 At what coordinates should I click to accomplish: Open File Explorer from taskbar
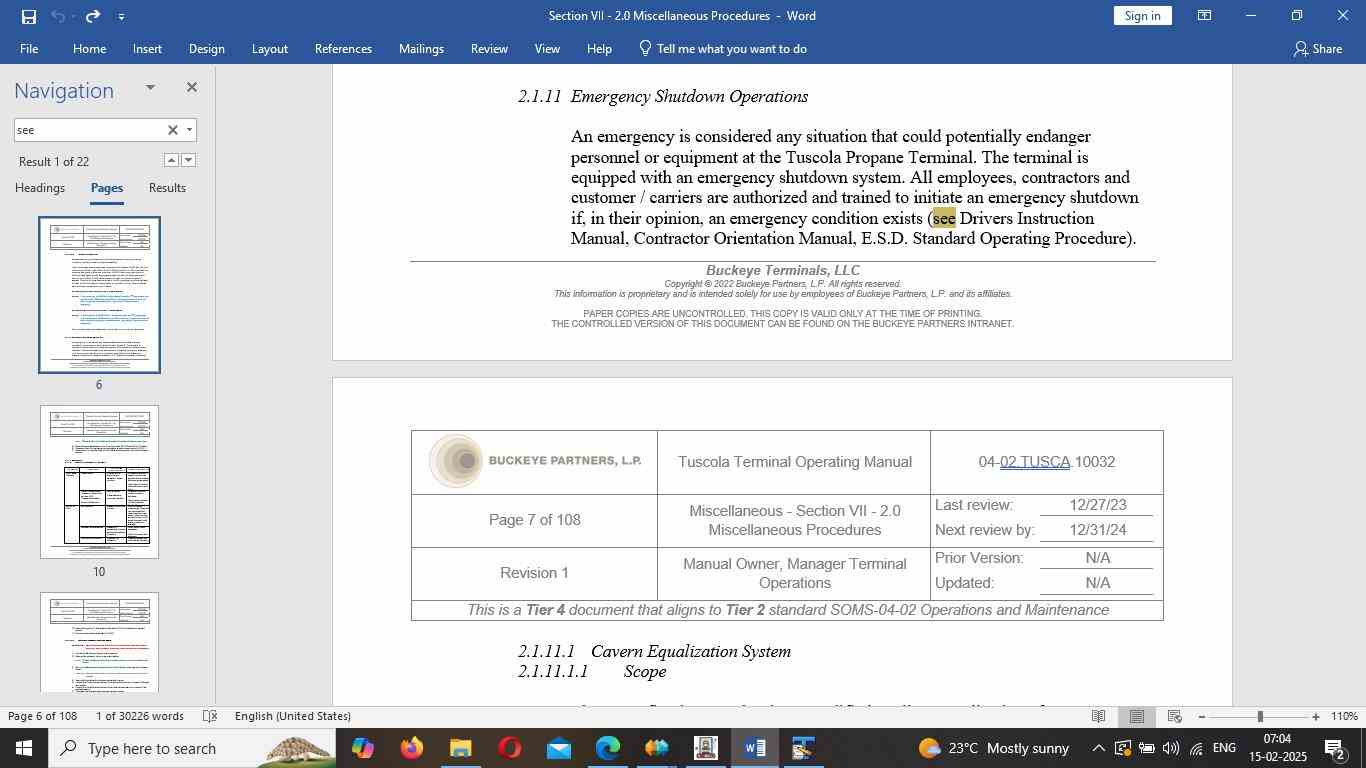pos(460,748)
